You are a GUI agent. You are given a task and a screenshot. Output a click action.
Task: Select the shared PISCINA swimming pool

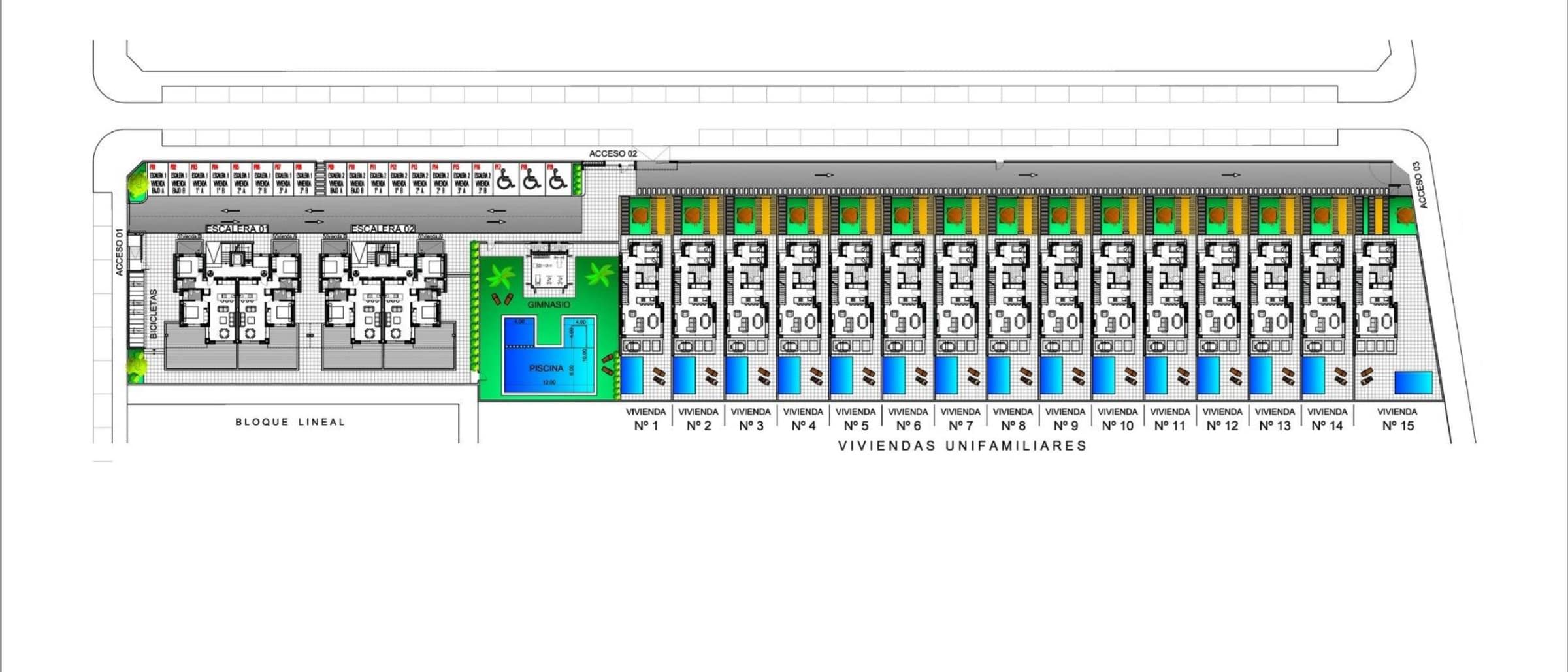pyautogui.click(x=549, y=355)
